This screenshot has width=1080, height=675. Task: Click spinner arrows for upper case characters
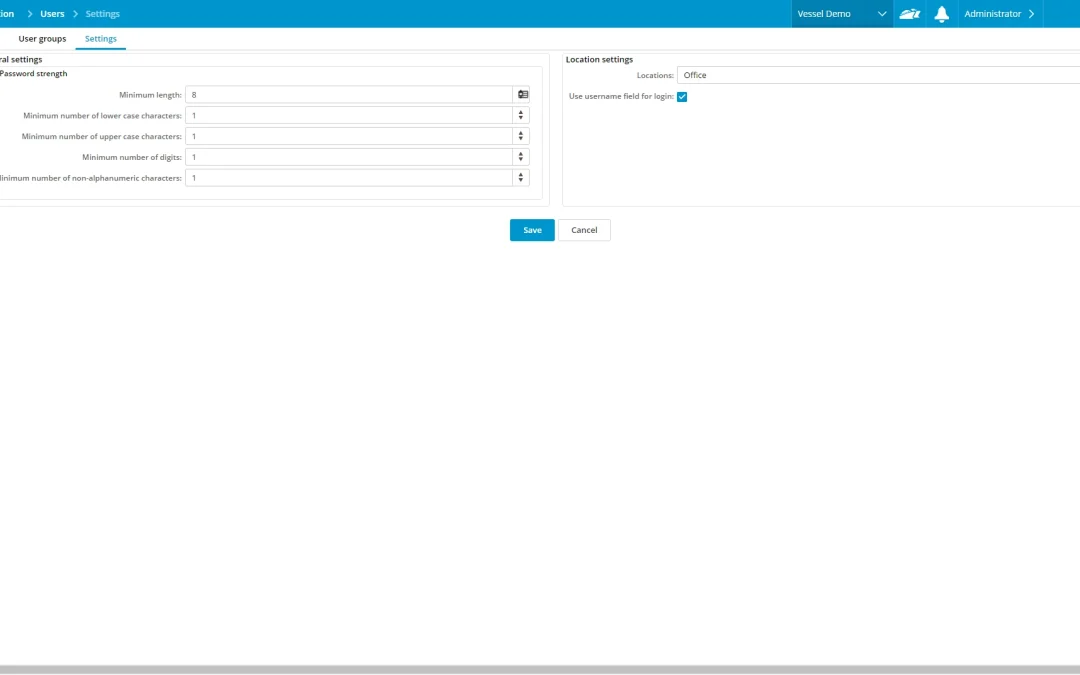(x=521, y=136)
